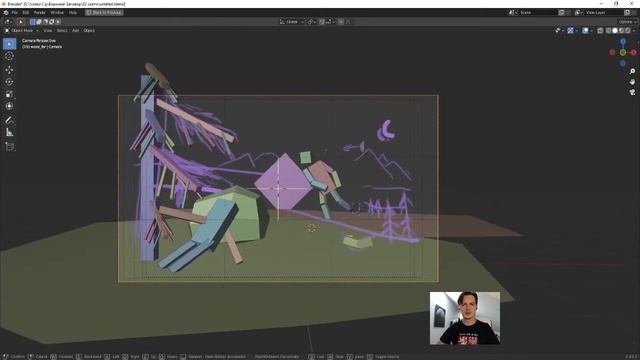Select the Move tool
This screenshot has height=360, width=640.
9,70
